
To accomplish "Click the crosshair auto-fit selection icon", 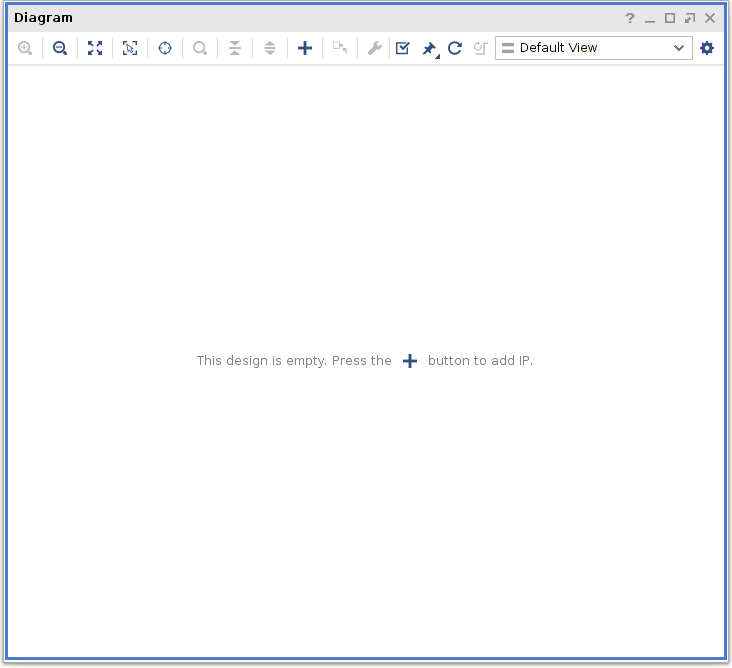I will (x=165, y=48).
